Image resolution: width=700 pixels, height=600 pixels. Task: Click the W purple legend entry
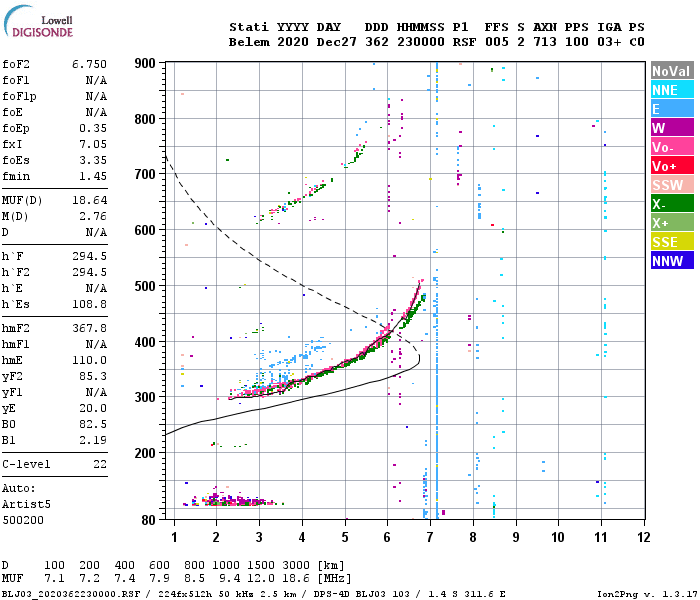[672, 128]
